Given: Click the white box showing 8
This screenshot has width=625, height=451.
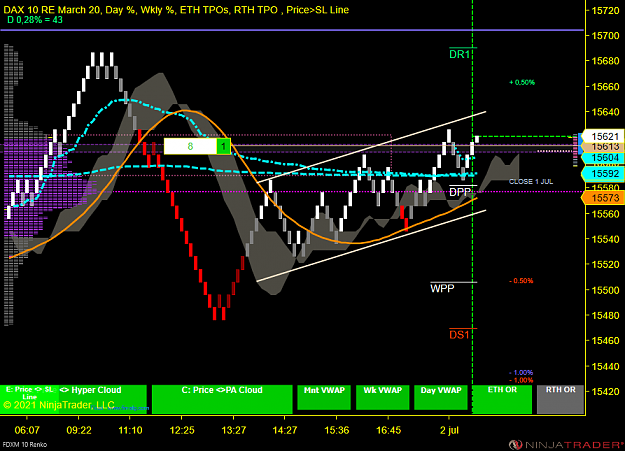Looking at the screenshot, I should tap(190, 146).
